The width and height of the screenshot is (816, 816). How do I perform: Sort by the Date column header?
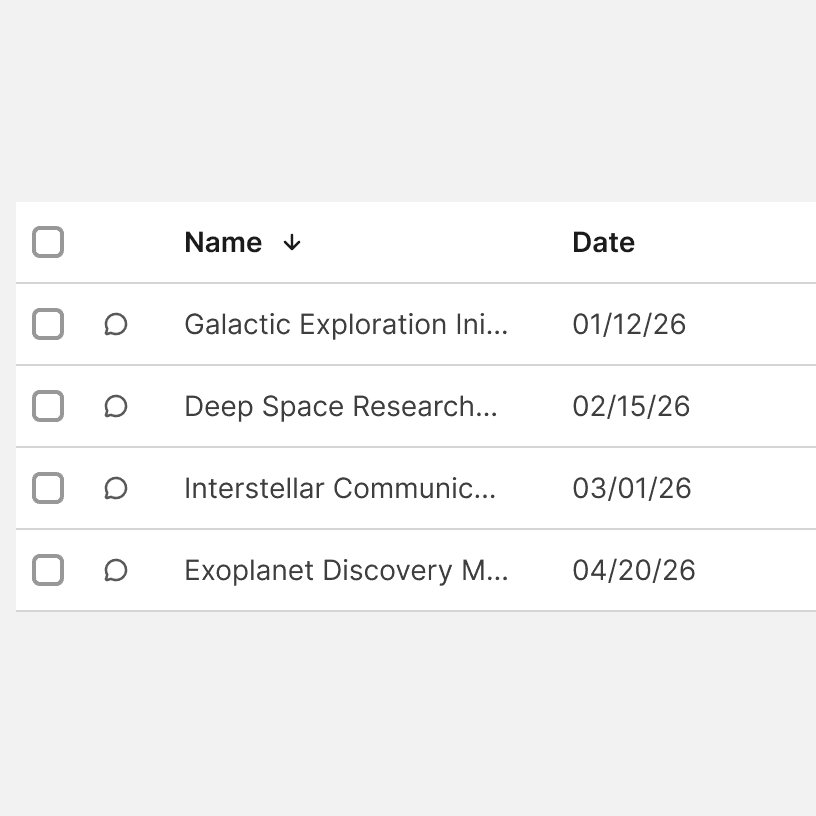(x=603, y=243)
